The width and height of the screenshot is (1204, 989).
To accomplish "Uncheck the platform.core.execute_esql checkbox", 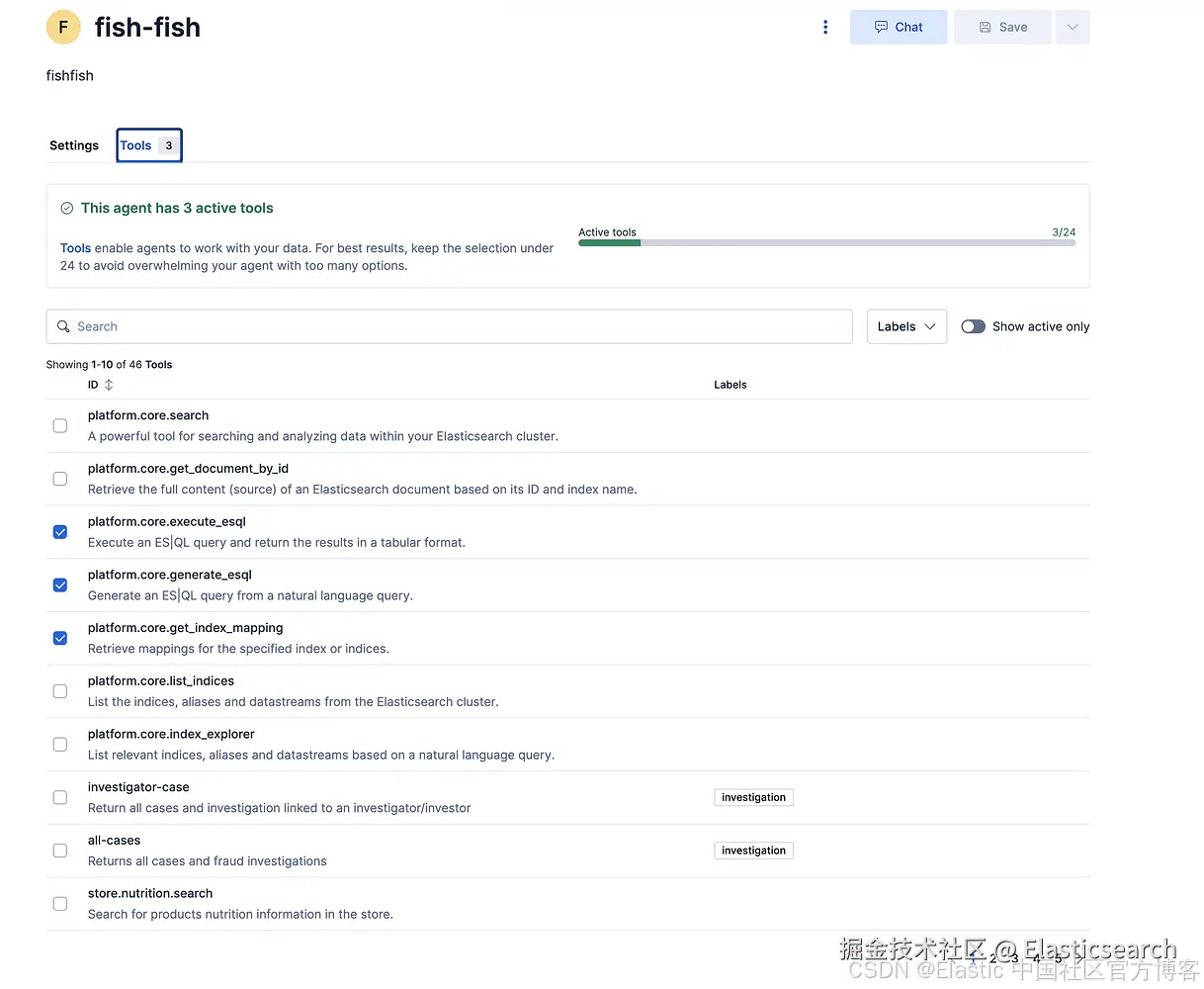I will (x=60, y=532).
